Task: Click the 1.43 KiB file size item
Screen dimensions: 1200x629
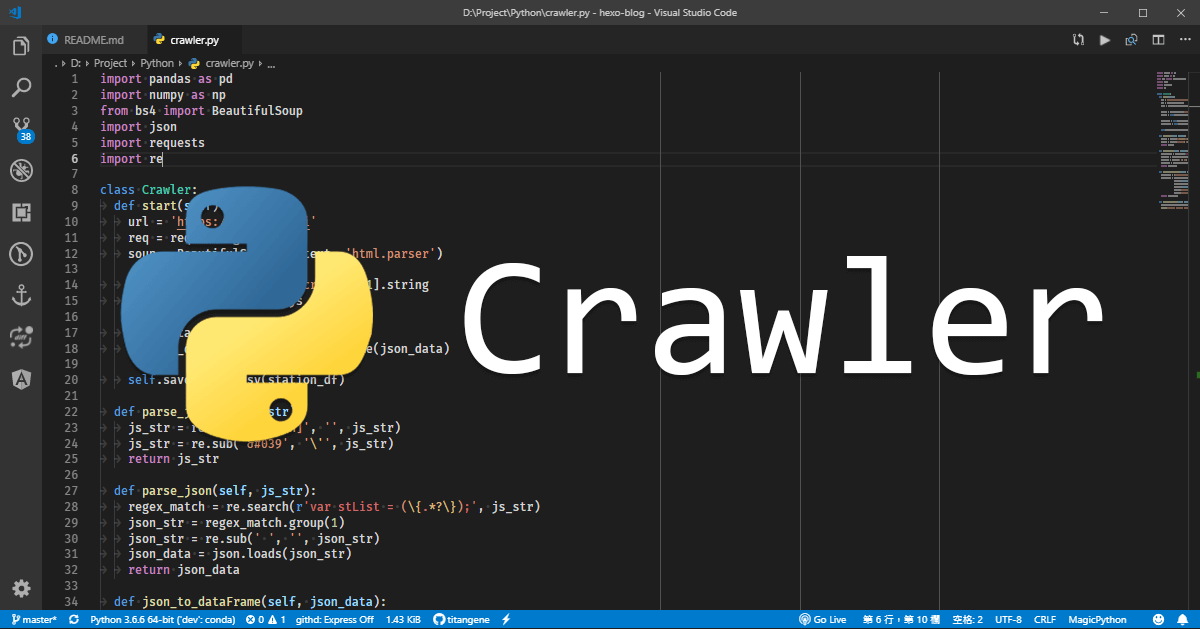Action: coord(402,620)
